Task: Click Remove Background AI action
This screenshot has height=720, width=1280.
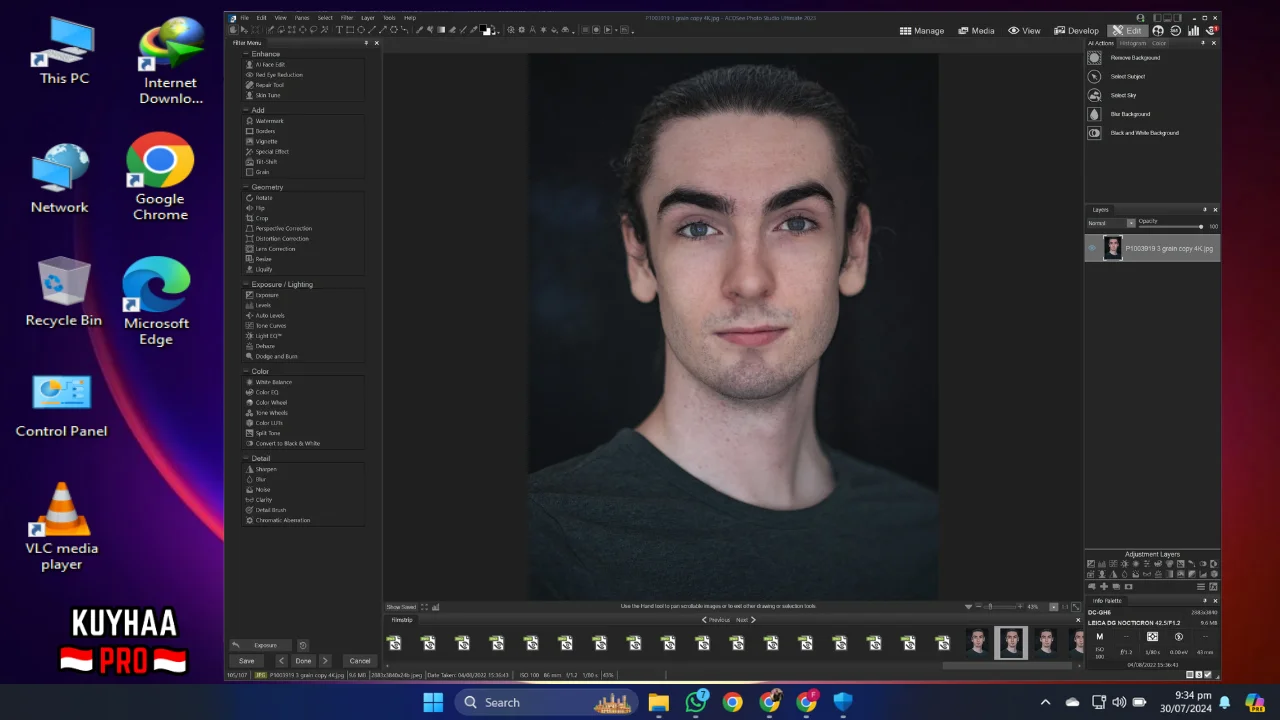Action: coord(1135,58)
